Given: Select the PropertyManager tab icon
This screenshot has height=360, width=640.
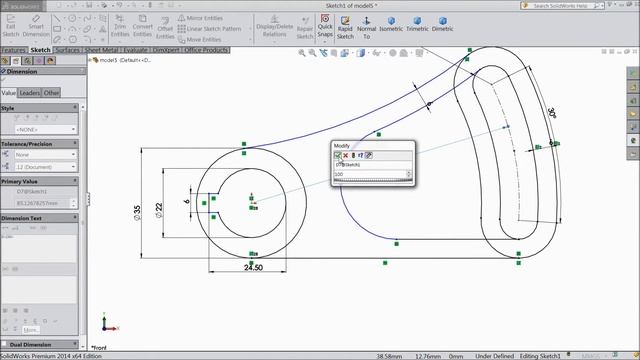Looking at the screenshot, I should (16, 61).
